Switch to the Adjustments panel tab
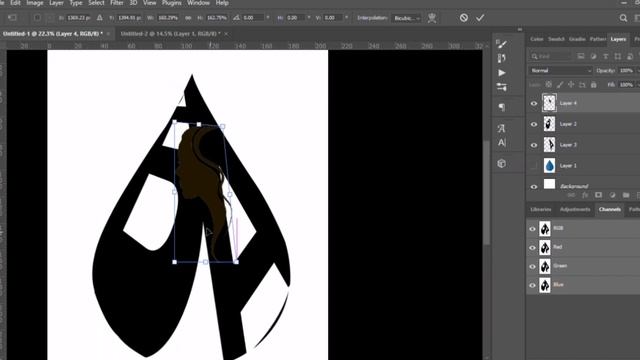640x360 pixels. [x=575, y=209]
